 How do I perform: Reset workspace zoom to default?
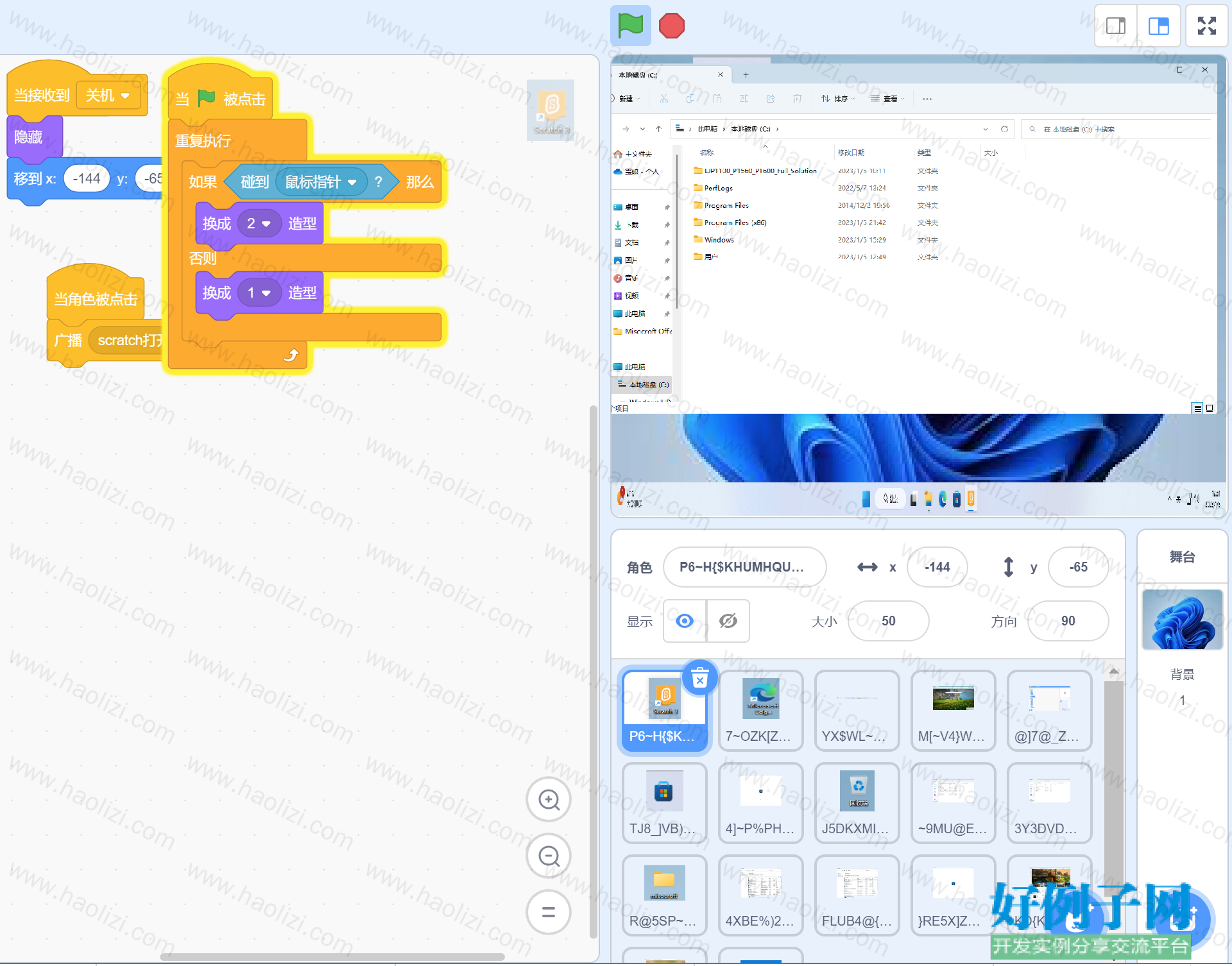(x=549, y=912)
